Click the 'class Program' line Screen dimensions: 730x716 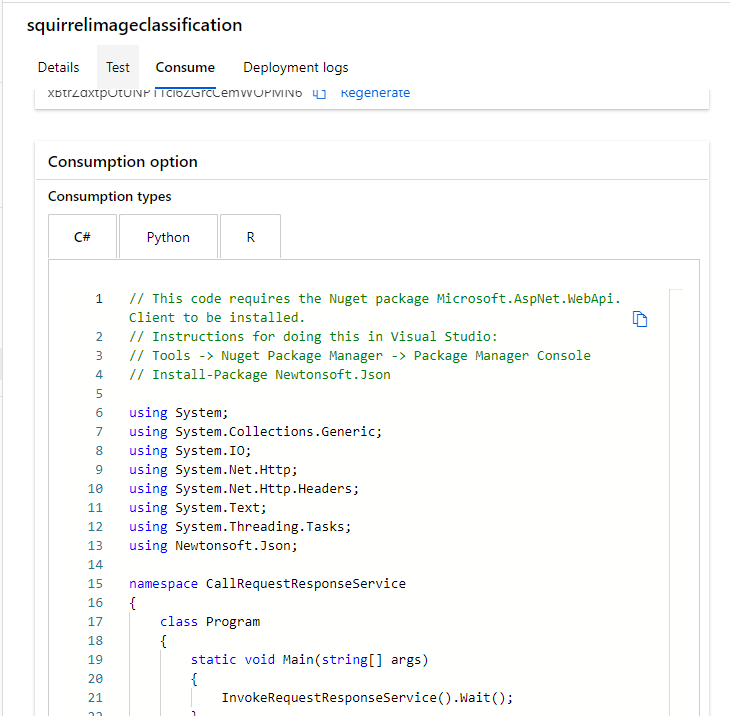[x=210, y=622]
